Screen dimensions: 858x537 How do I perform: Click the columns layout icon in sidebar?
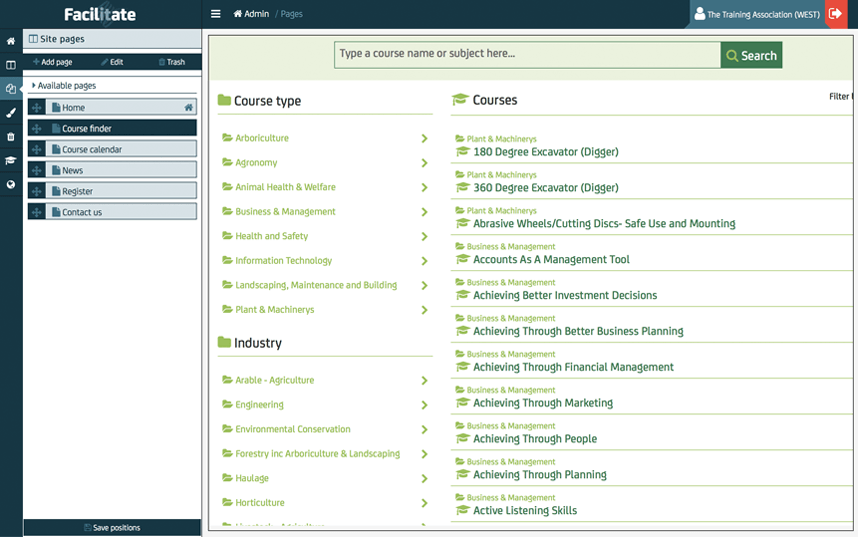[x=11, y=65]
